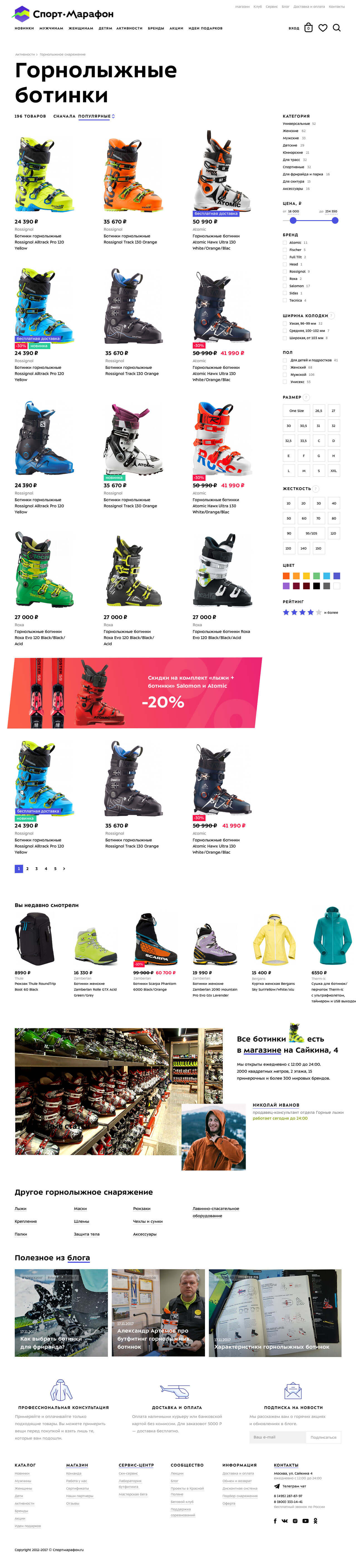Click the search magnifier icon

(x=337, y=28)
